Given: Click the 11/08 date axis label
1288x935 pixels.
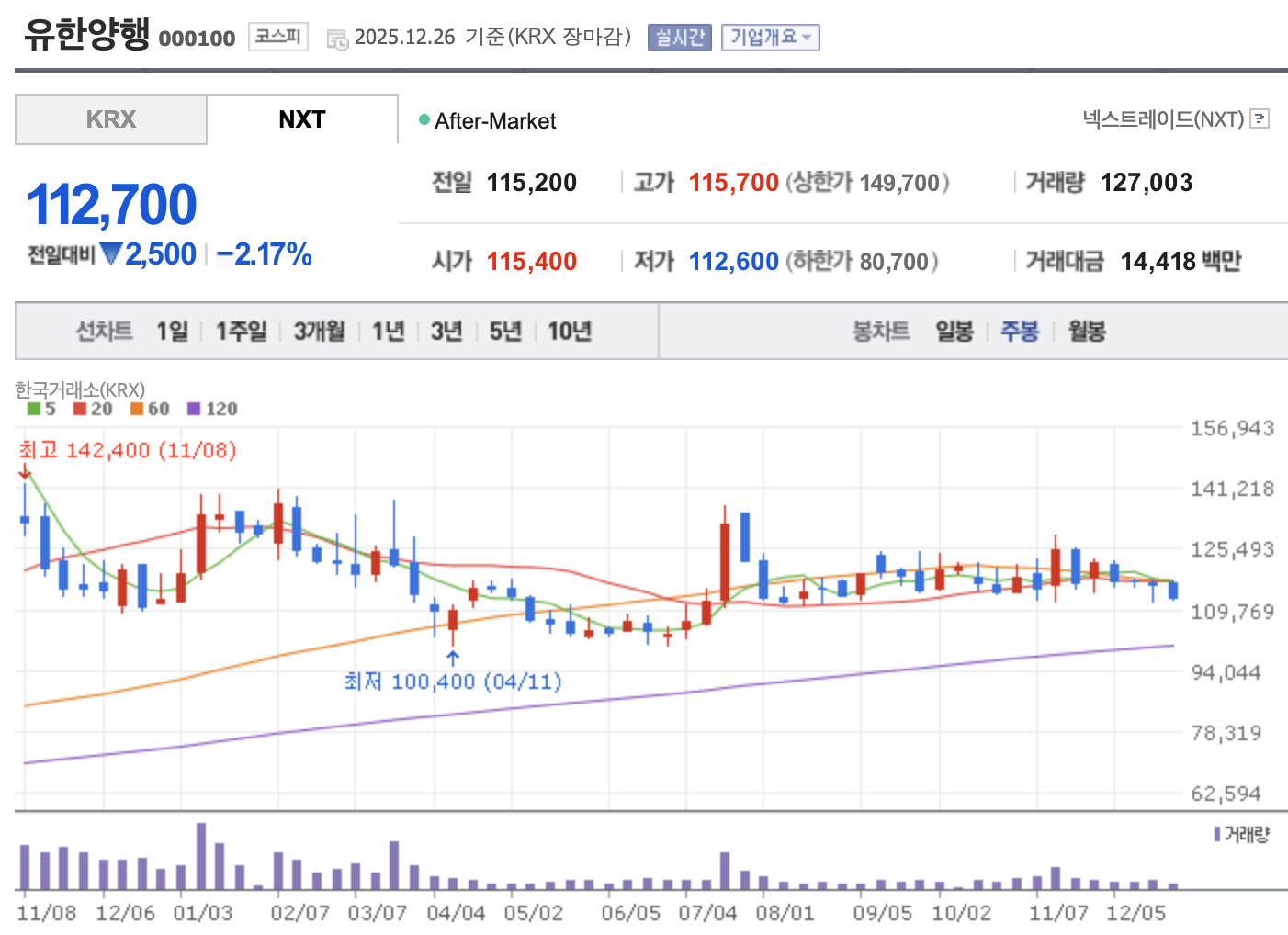Looking at the screenshot, I should pos(47,913).
